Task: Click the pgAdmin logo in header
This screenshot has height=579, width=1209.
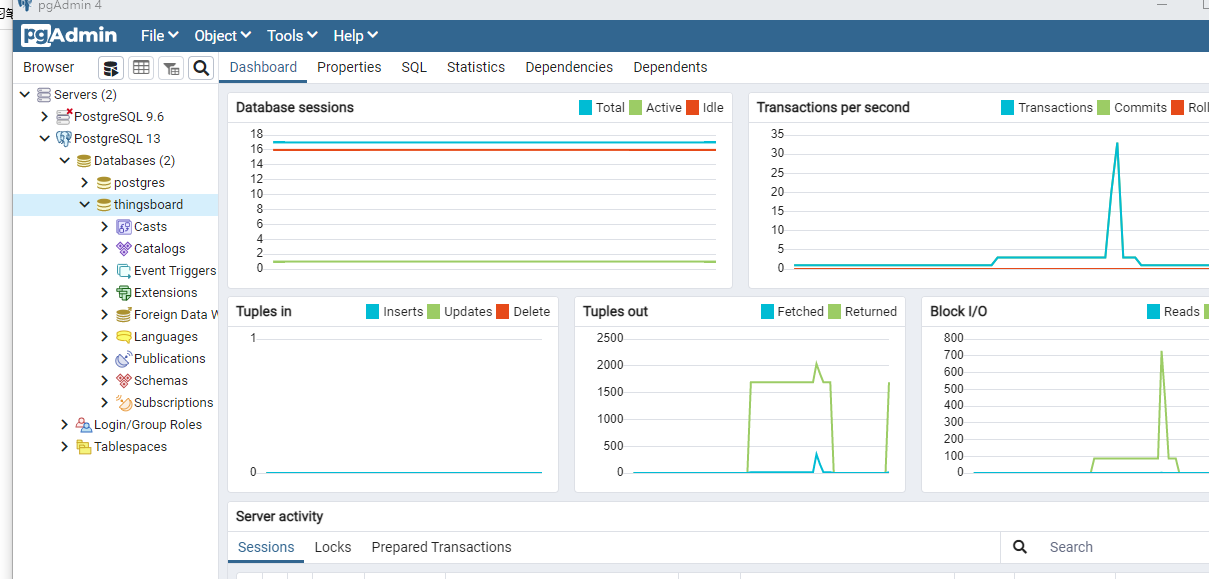Action: click(69, 36)
